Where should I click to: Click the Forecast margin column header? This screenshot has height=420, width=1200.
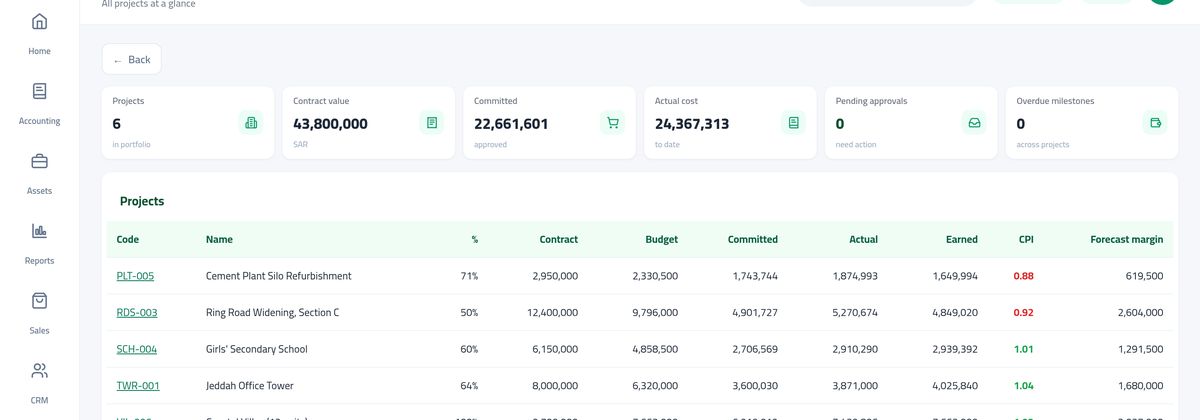1126,240
